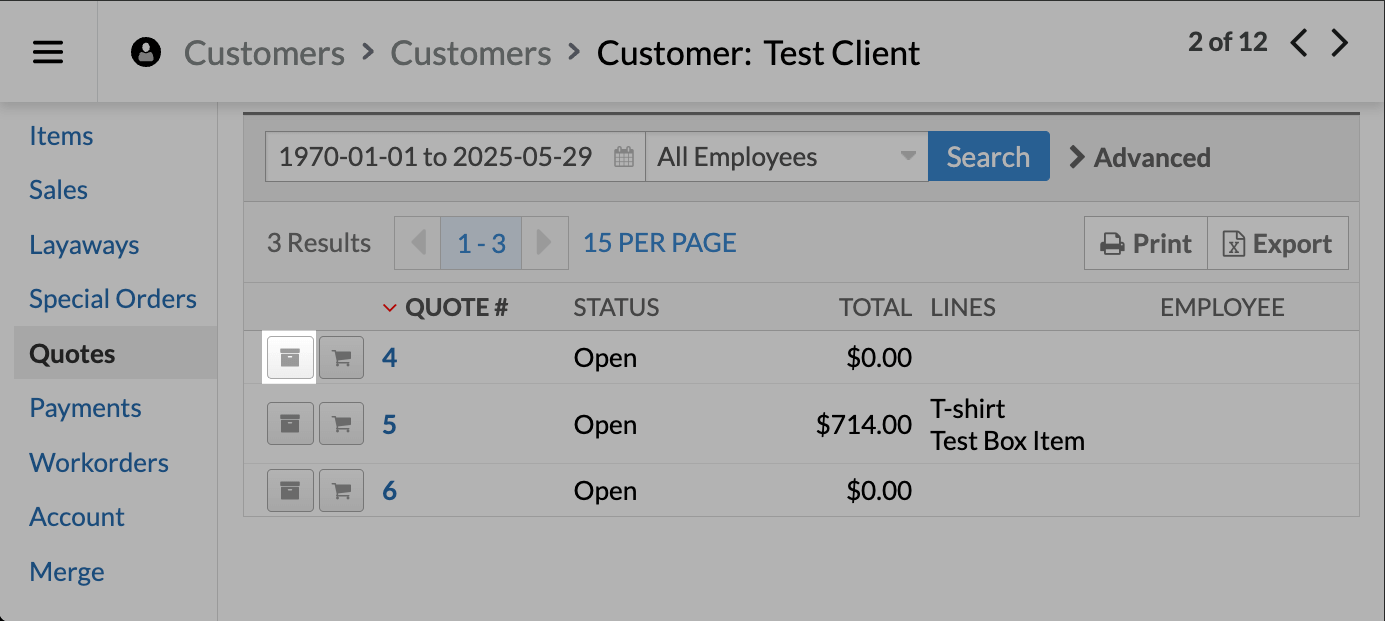Open quote number 5 link
Image resolution: width=1385 pixels, height=621 pixels.
click(389, 425)
